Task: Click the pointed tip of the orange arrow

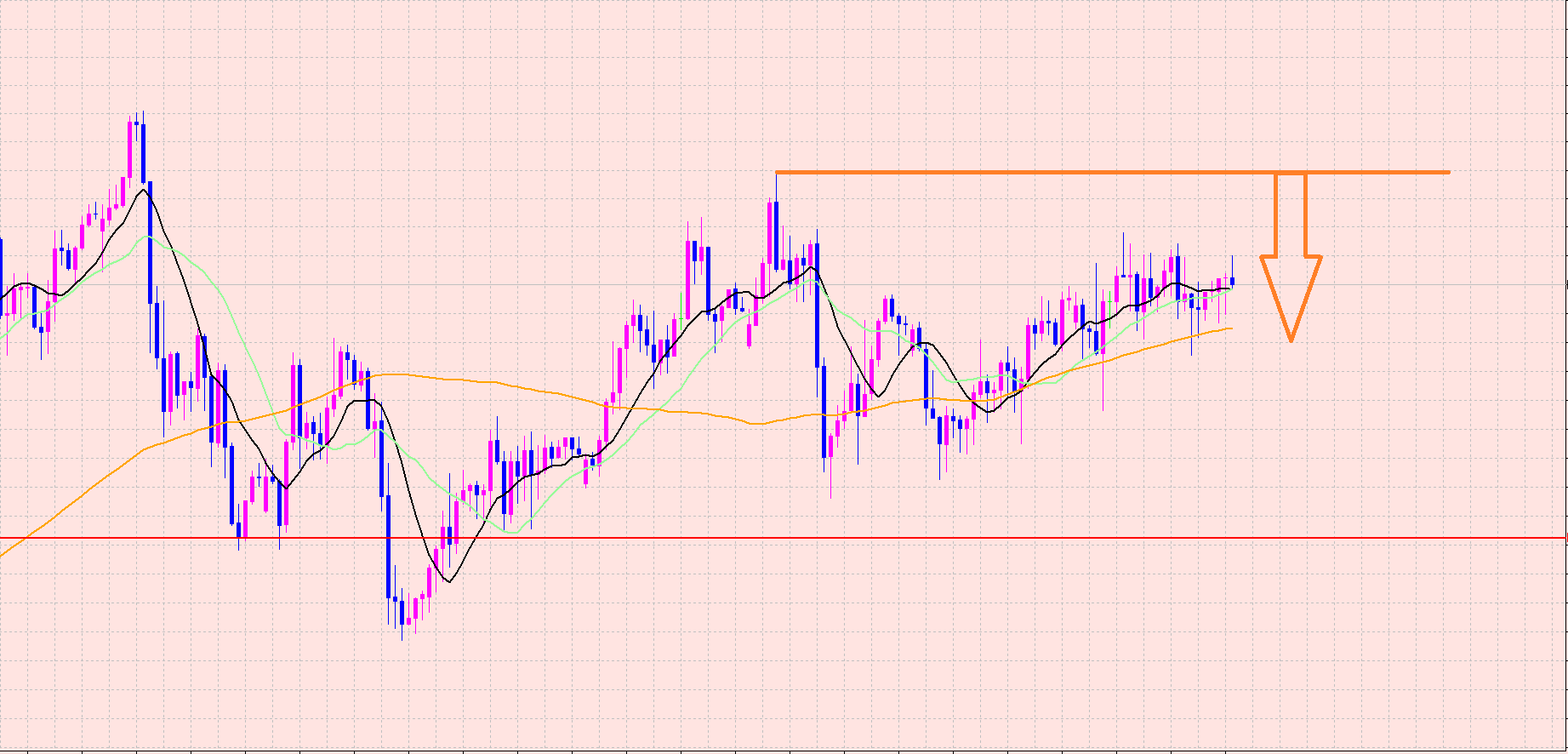Action: (1291, 340)
